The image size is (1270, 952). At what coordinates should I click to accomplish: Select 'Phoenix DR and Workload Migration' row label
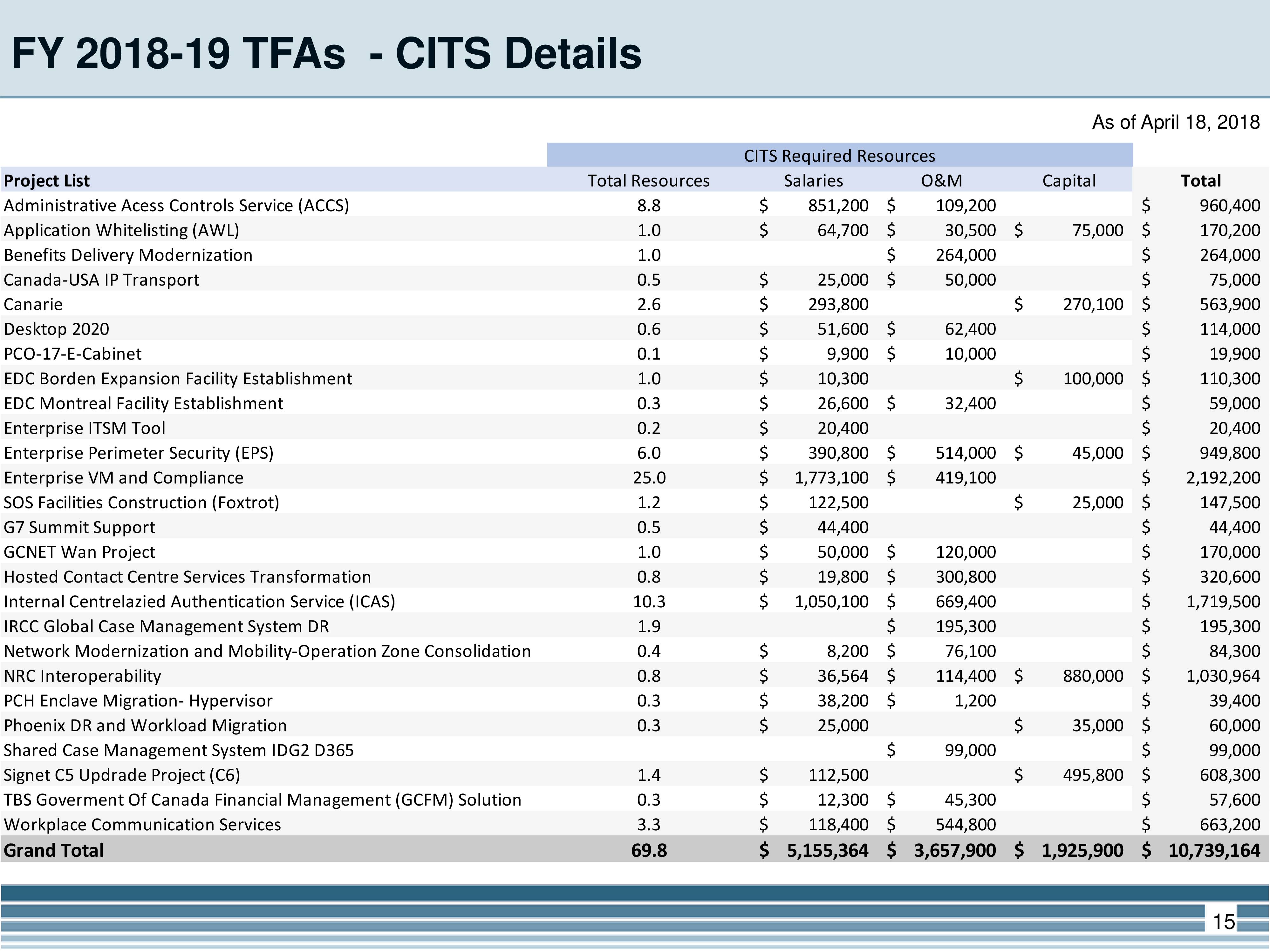pos(145,725)
